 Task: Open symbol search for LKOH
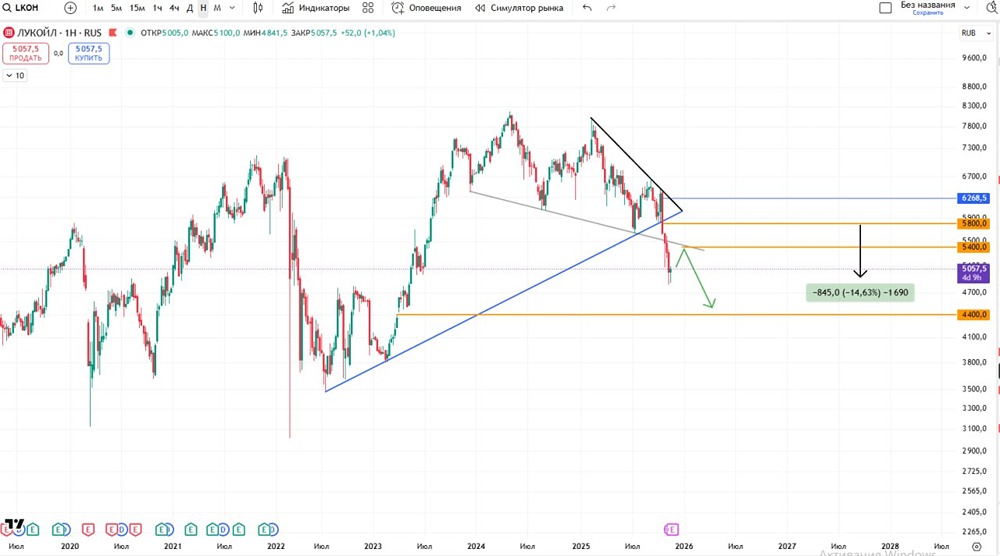pyautogui.click(x=21, y=8)
